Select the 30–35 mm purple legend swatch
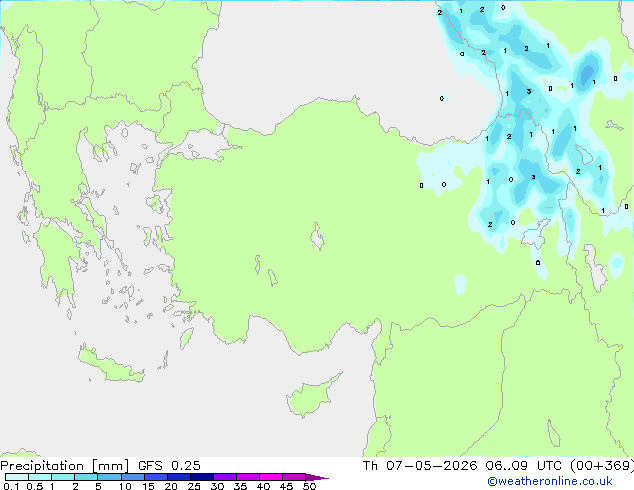Screen dimensions: 634x490 pos(224,477)
